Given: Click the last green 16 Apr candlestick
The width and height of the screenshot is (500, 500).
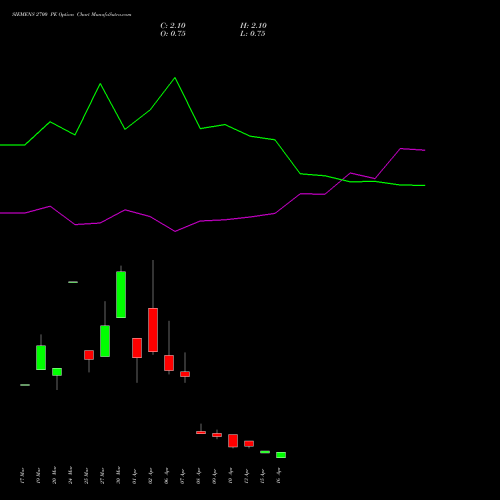Looking at the screenshot, I should point(281,455).
